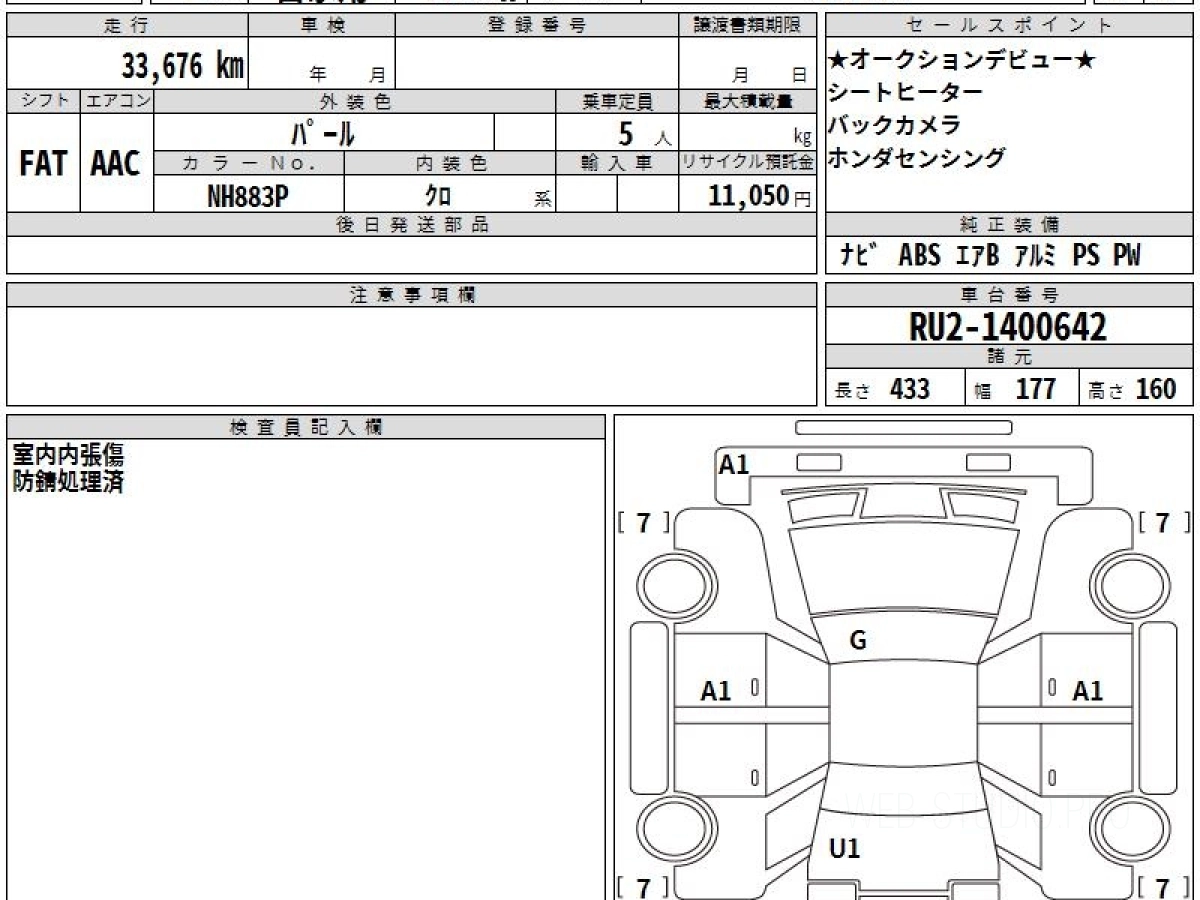Select the 検査員記入欄 header
Screen dimensions: 1200x900
tap(306, 426)
